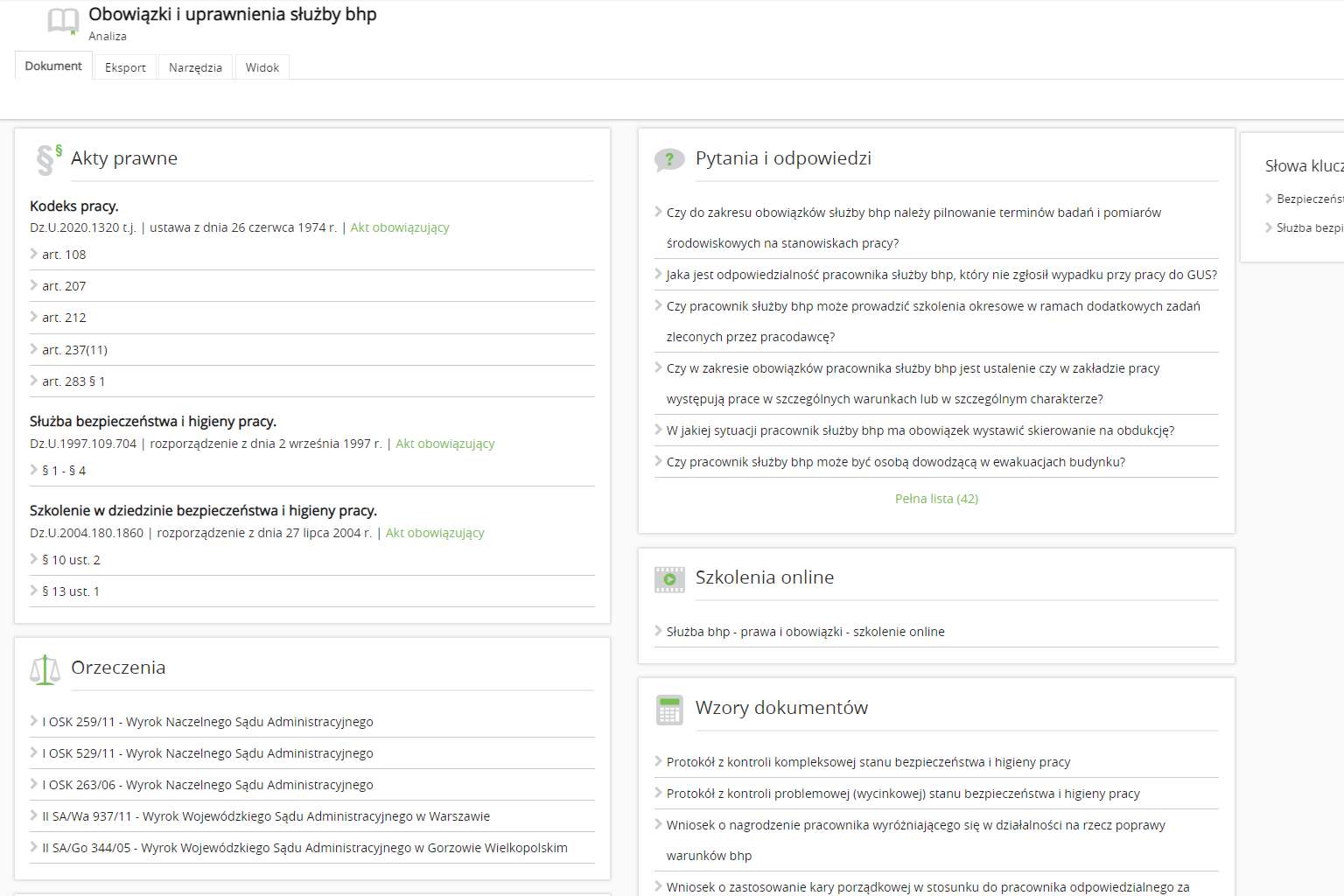Open Służba bhp online training link

pos(805,632)
